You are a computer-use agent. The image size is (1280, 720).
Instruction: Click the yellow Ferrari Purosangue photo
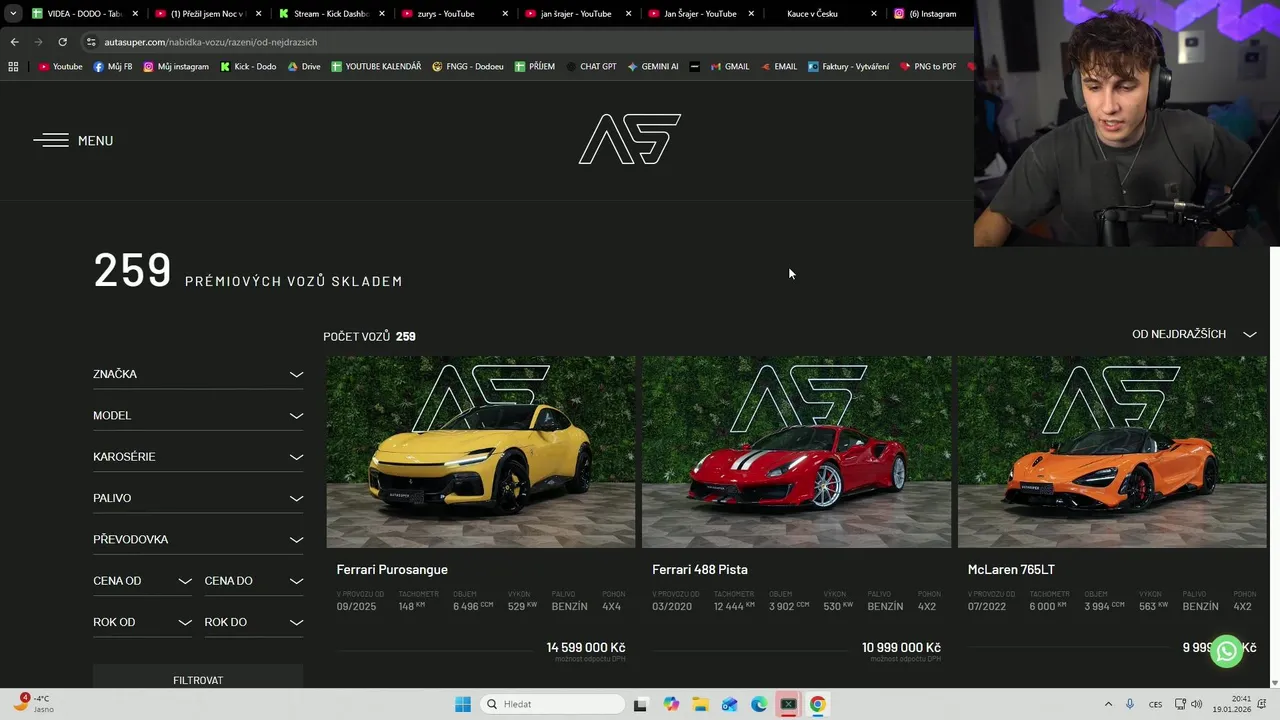pyautogui.click(x=481, y=452)
